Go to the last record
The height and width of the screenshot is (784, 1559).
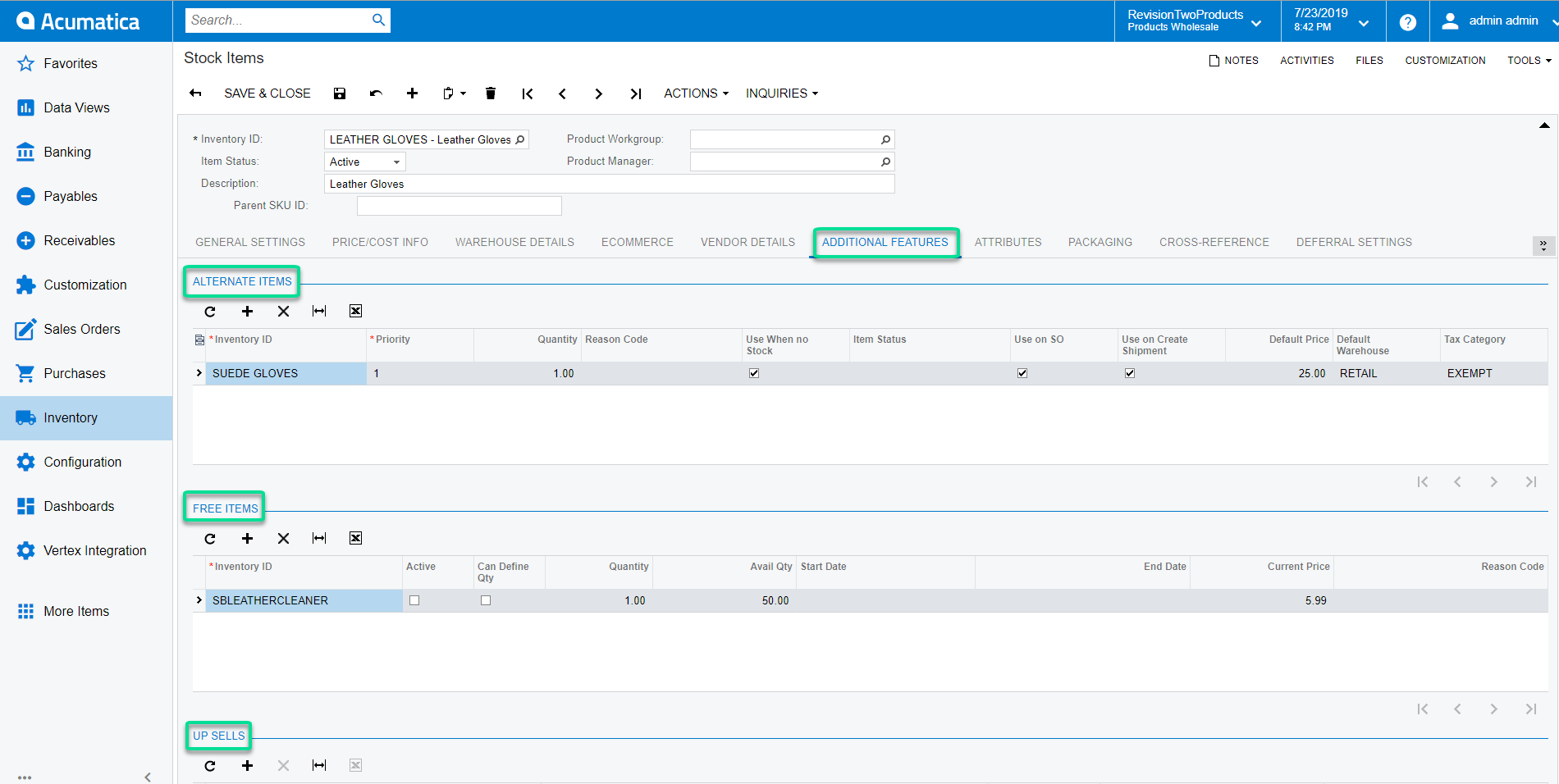coord(635,93)
